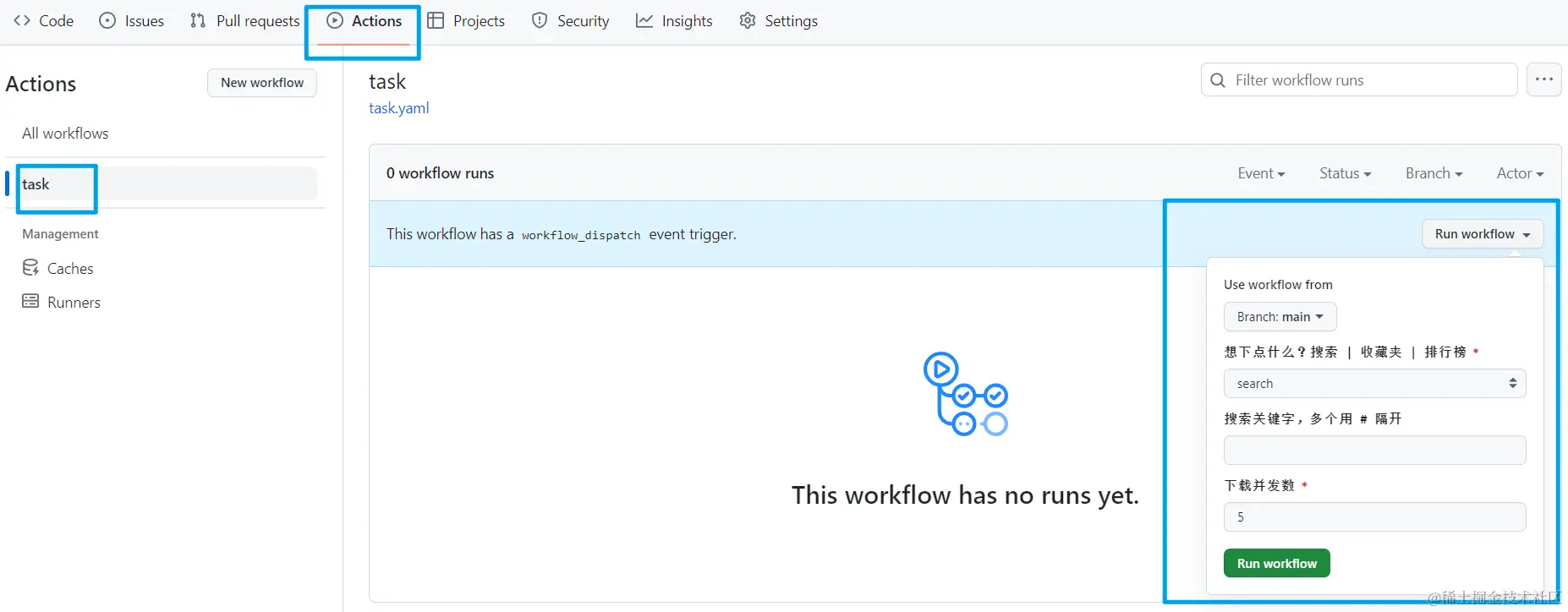Click the 'workflow_dispatch' code text
The image size is (1568, 612).
point(581,235)
